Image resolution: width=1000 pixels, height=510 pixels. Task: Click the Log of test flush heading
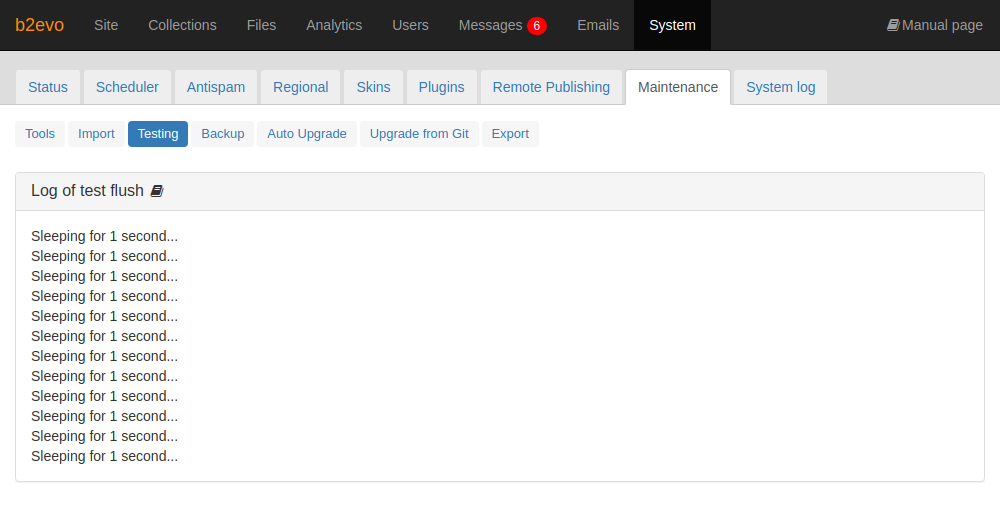click(x=87, y=191)
